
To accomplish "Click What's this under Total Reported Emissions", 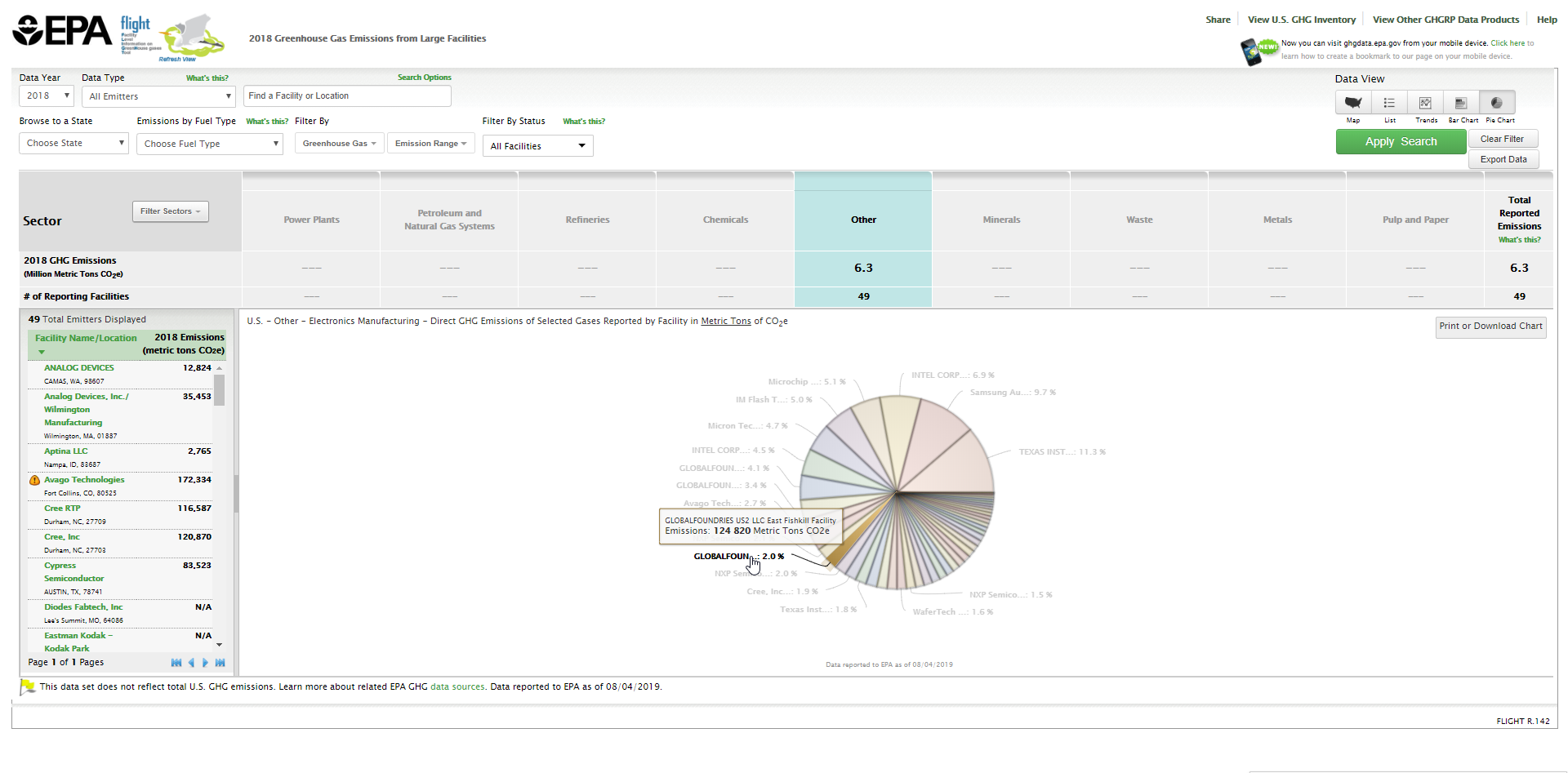I will point(1519,240).
